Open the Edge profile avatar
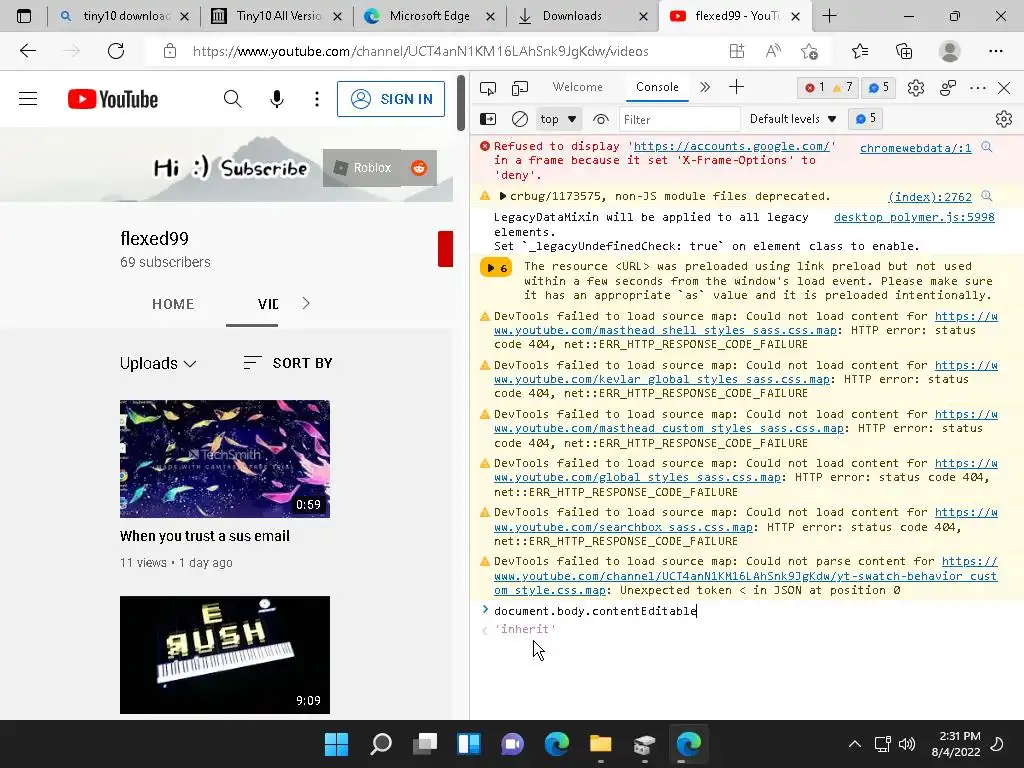 pos(950,51)
